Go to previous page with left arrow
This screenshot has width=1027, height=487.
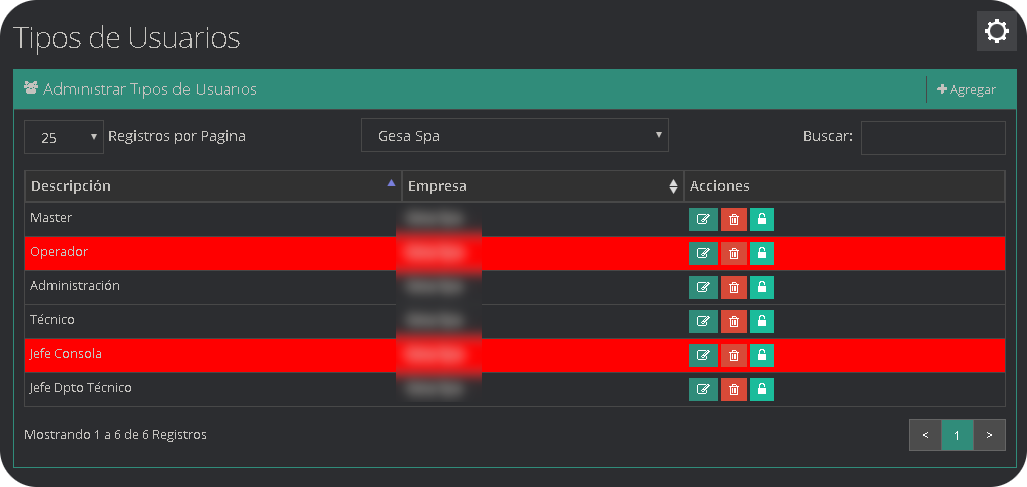(x=925, y=435)
